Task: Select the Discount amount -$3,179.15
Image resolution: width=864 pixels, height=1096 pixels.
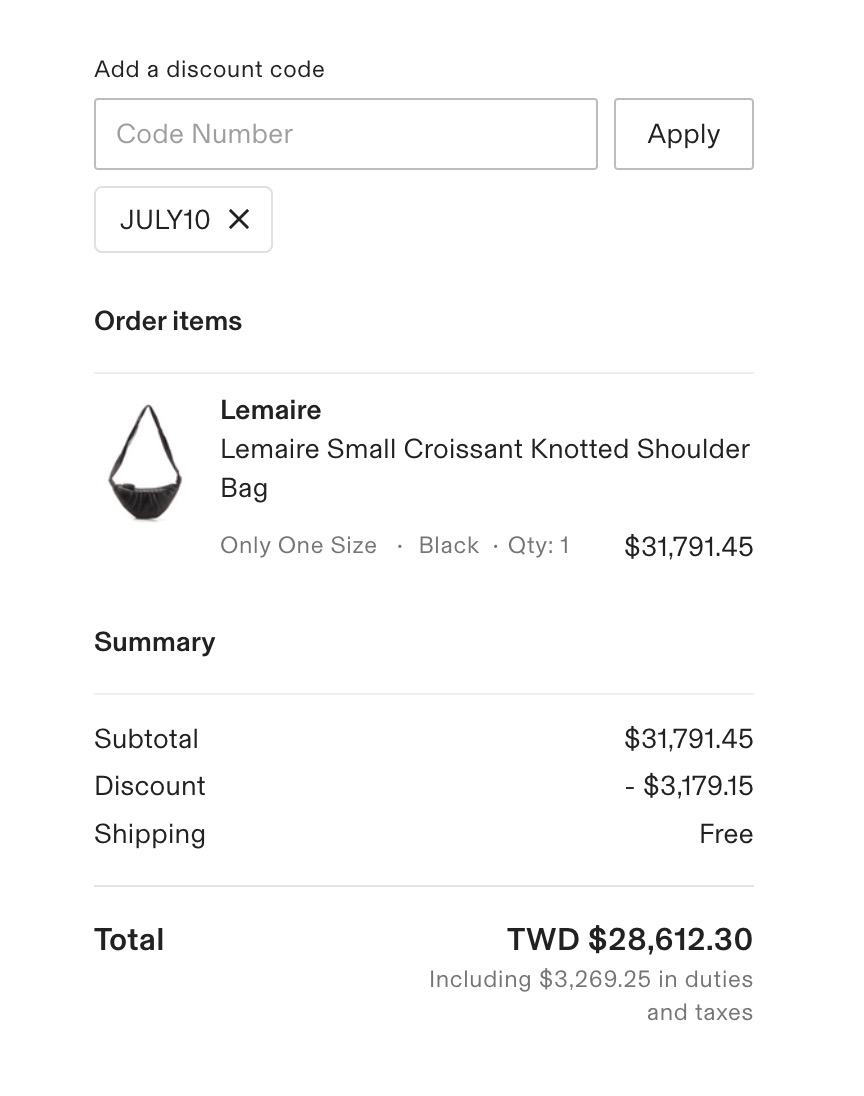Action: [x=689, y=786]
